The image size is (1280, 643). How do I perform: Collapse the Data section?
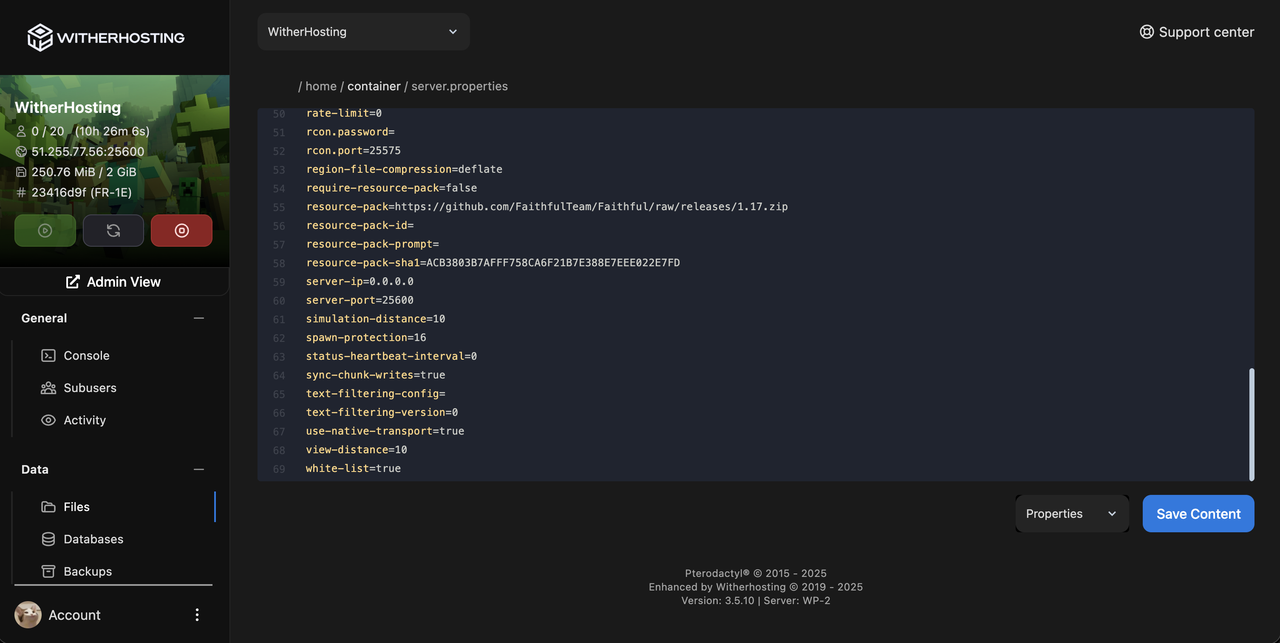[x=199, y=469]
